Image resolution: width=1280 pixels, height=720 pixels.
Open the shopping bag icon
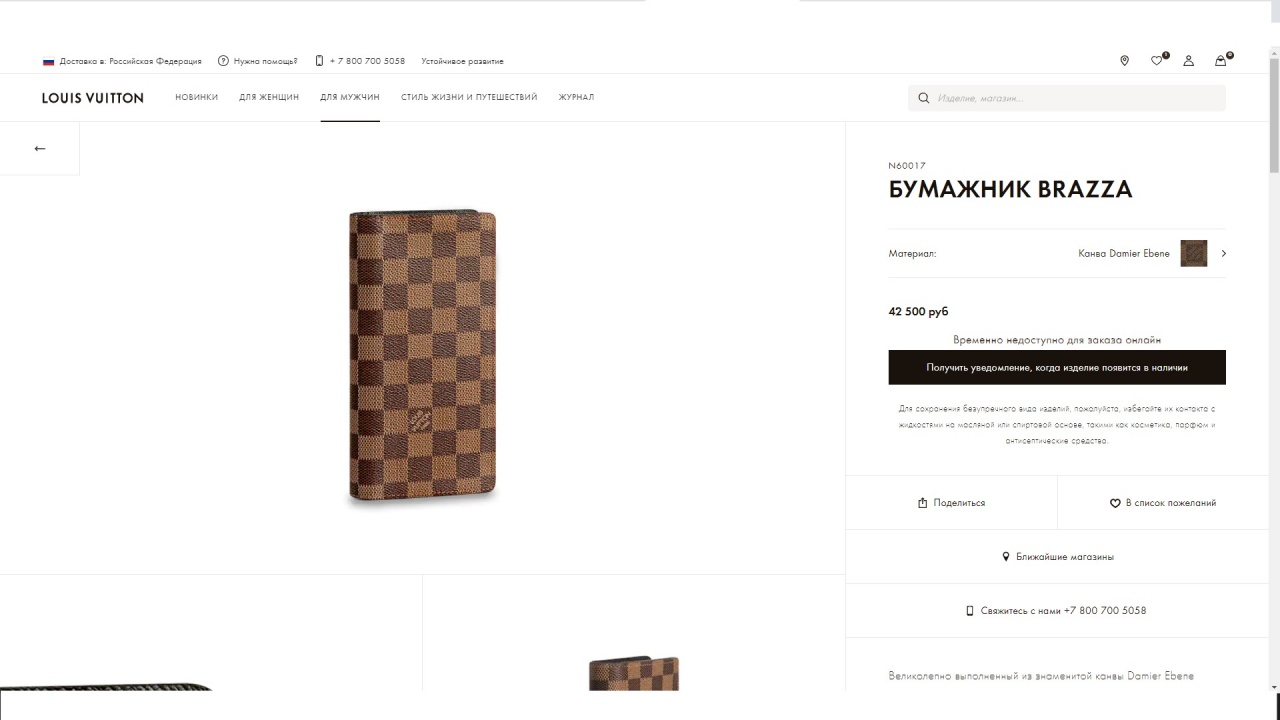(1220, 61)
